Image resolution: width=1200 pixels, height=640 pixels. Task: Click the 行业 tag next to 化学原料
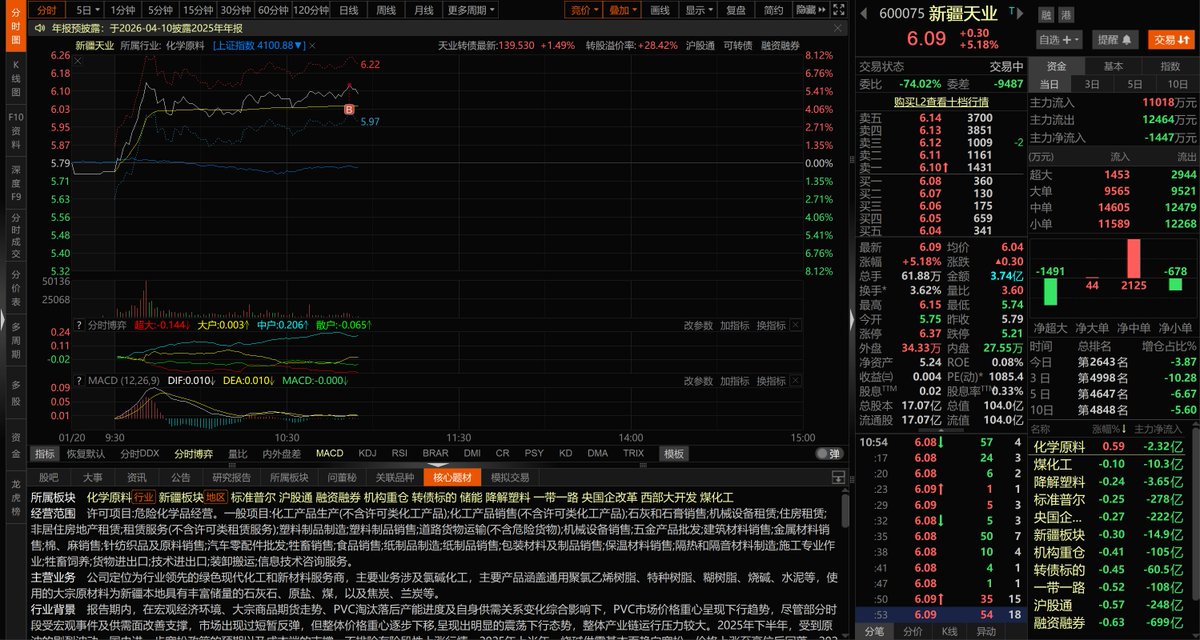tap(144, 497)
